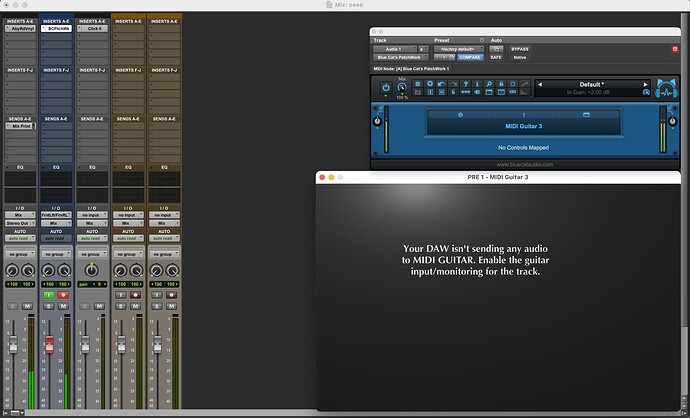Toggle red record enable on BCPtchWk track
The height and width of the screenshot is (418, 690).
point(63,295)
